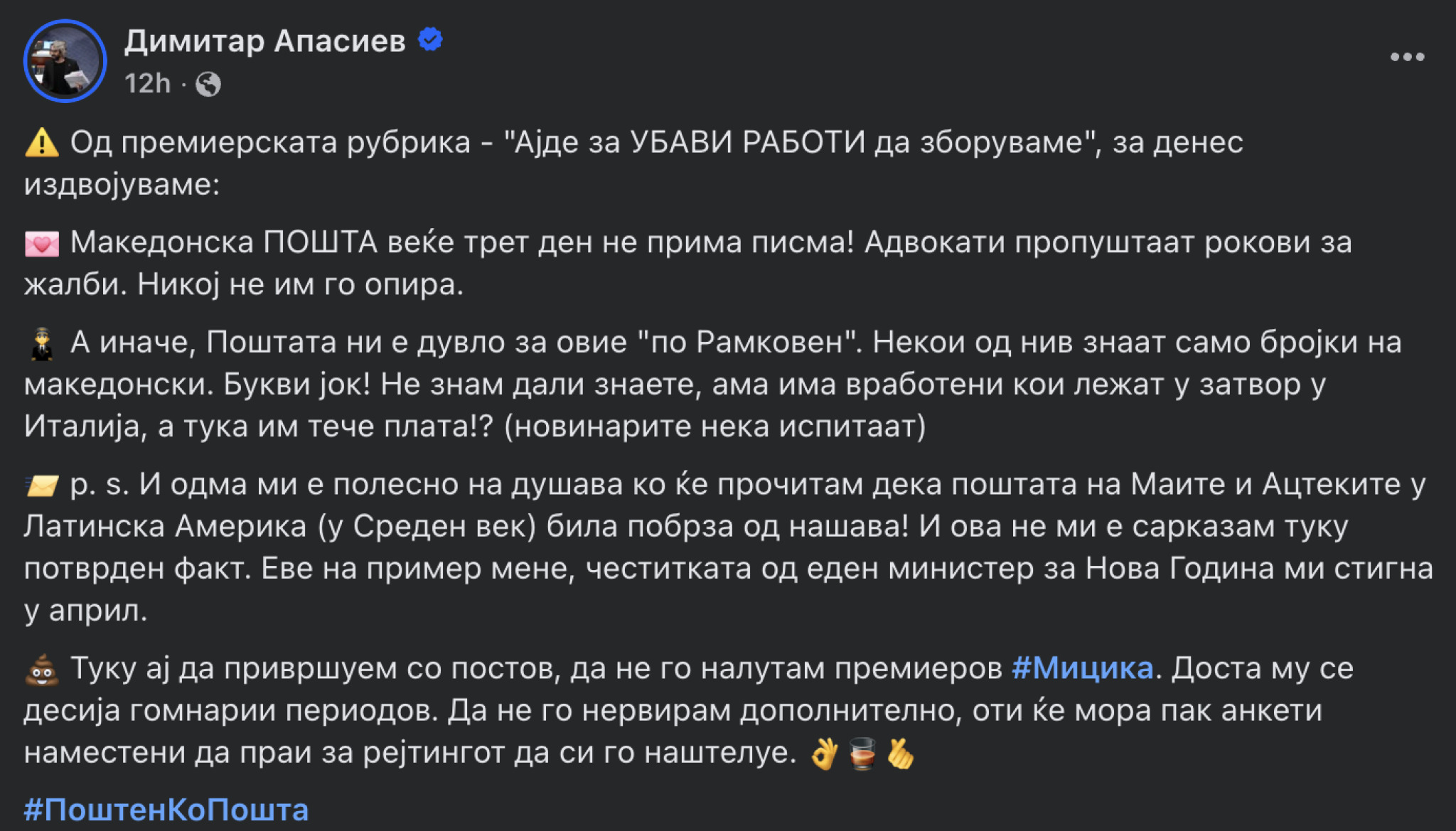This screenshot has height=831, width=1456.
Task: Open Димитар Апасиев profile name link
Action: (265, 41)
